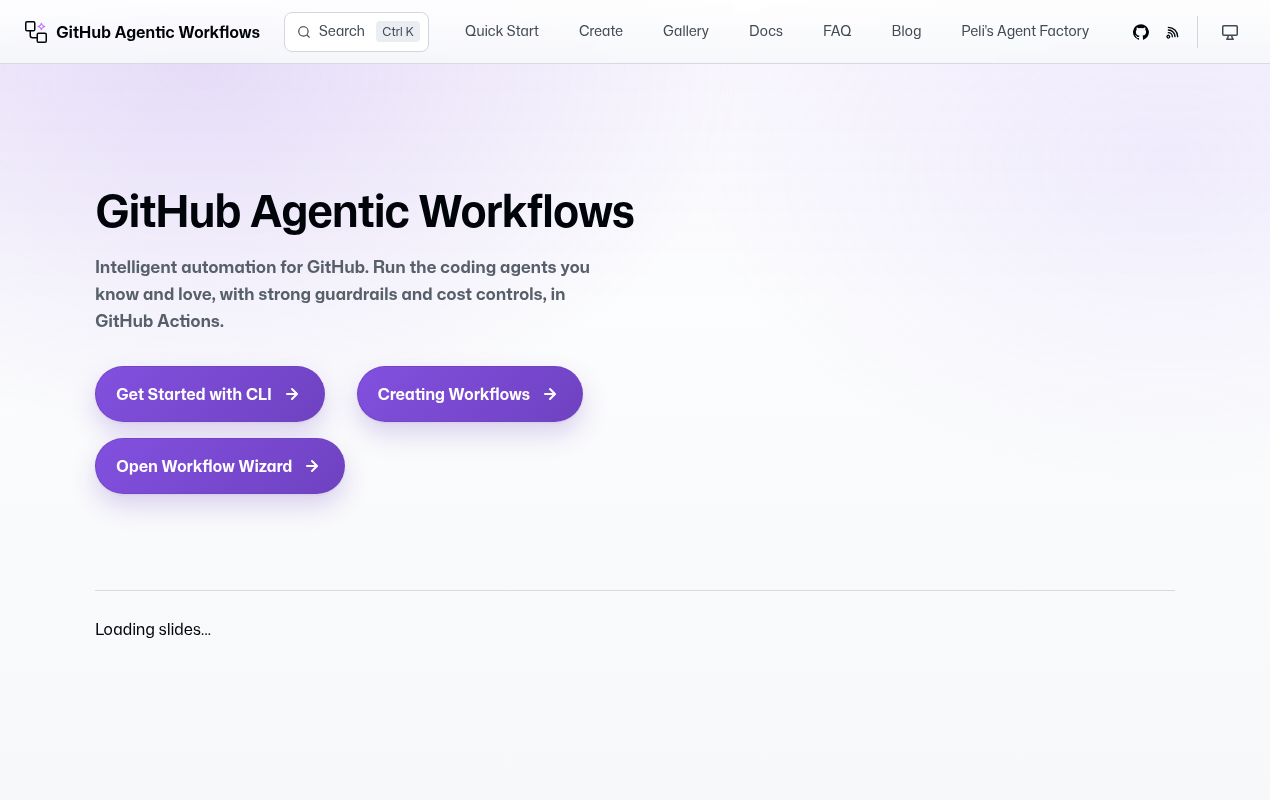1280x800 pixels.
Task: Click Get Started with CLI button
Action: pyautogui.click(x=210, y=394)
